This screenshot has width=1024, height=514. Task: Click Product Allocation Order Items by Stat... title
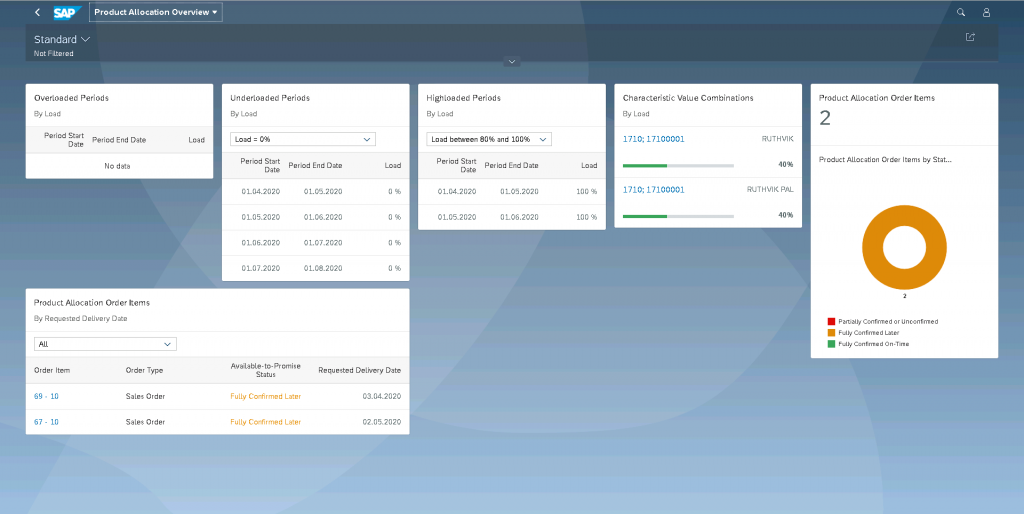click(x=885, y=159)
